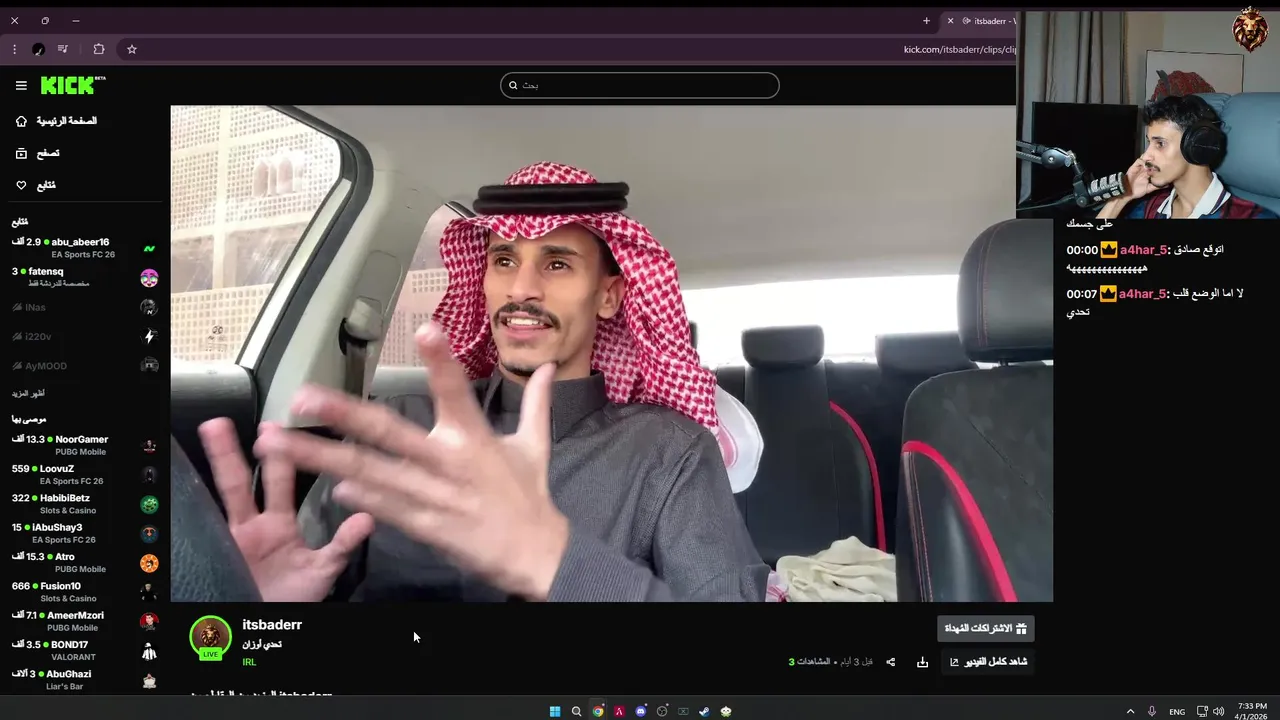
Task: Select the offline i220v channel
Action: pyautogui.click(x=85, y=336)
